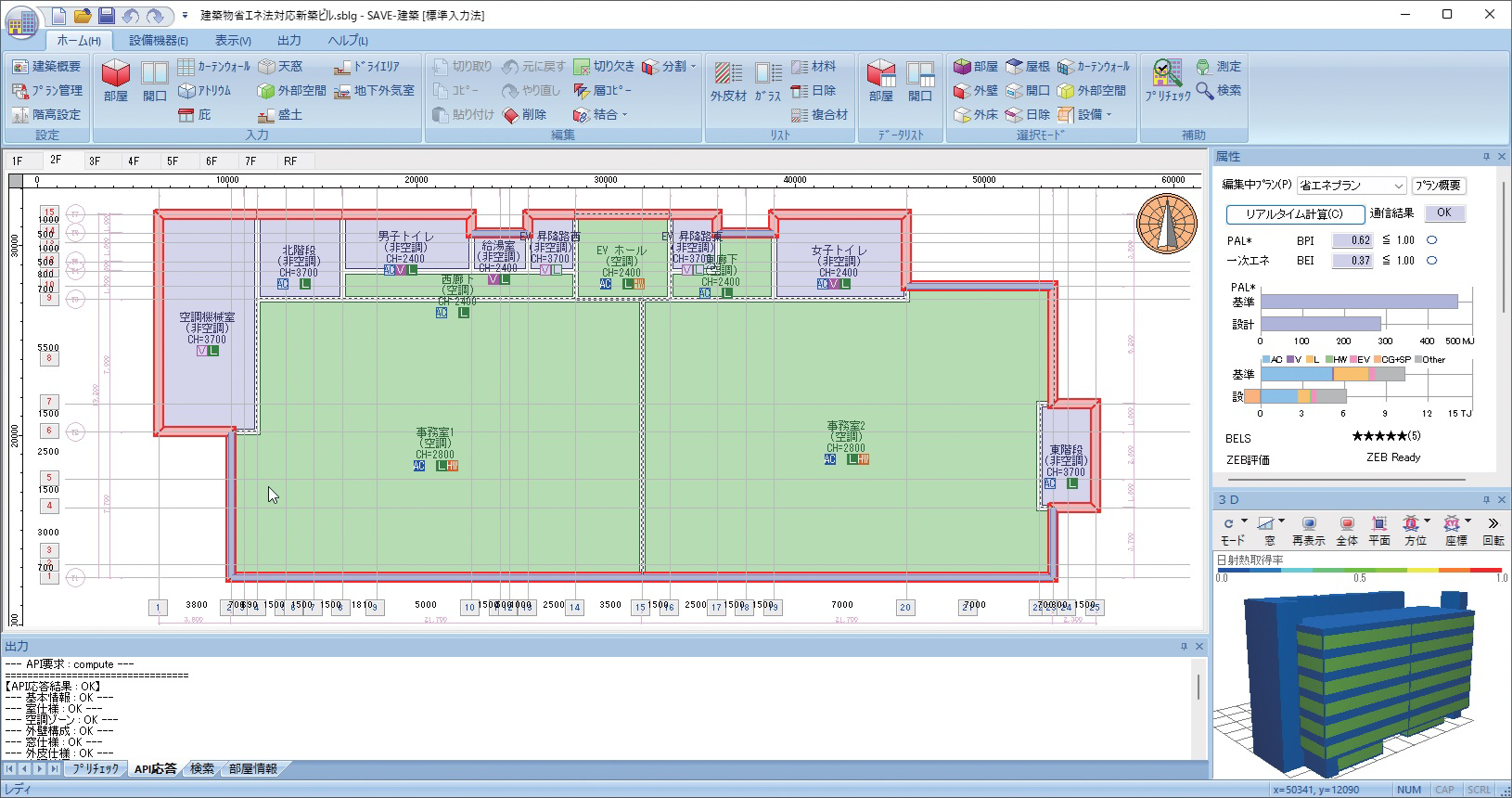The height and width of the screenshot is (798, 1512).
Task: Select the 測定 measurement tool
Action: (x=1218, y=67)
